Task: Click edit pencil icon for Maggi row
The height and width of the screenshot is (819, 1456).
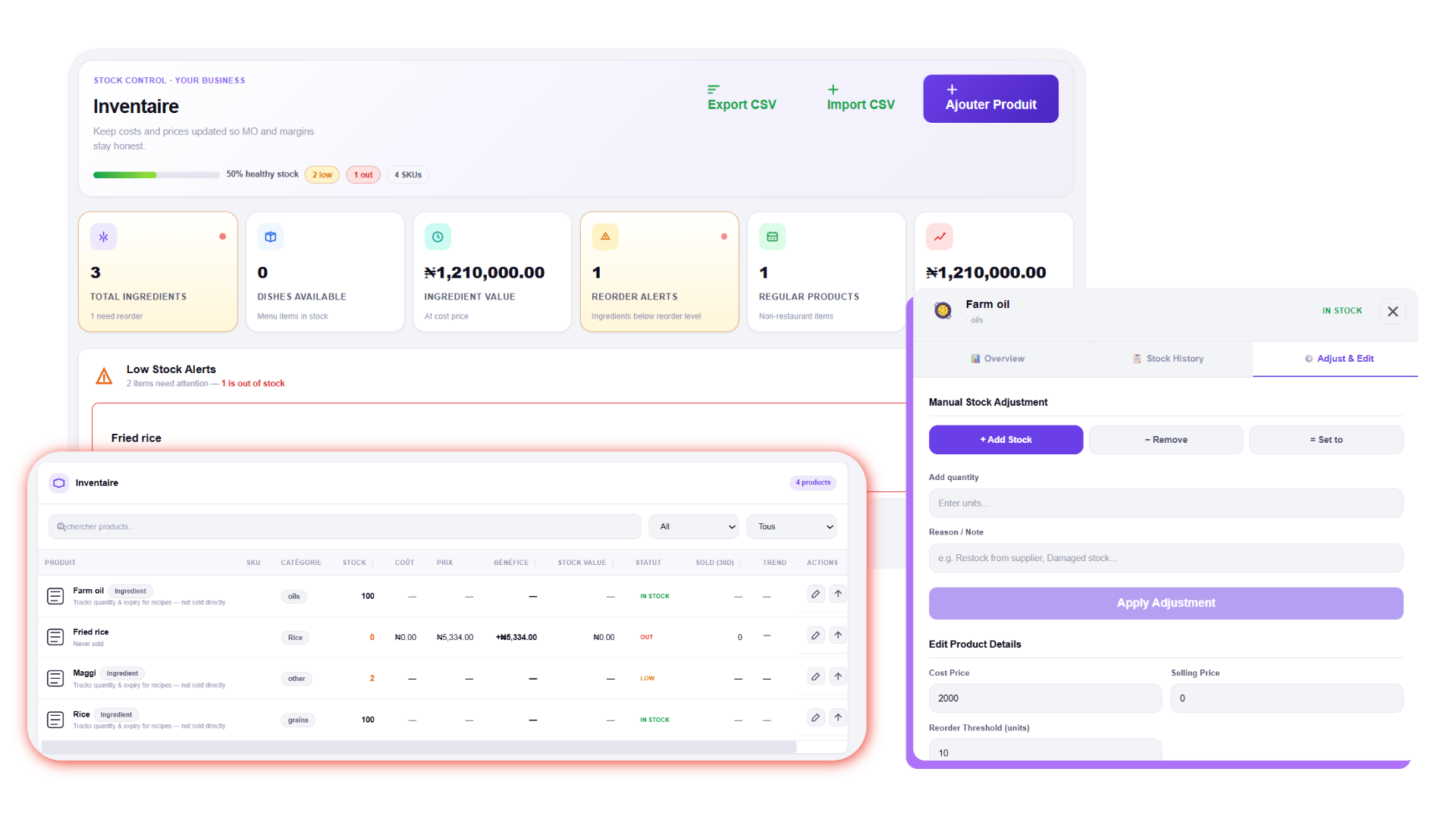Action: pyautogui.click(x=815, y=676)
